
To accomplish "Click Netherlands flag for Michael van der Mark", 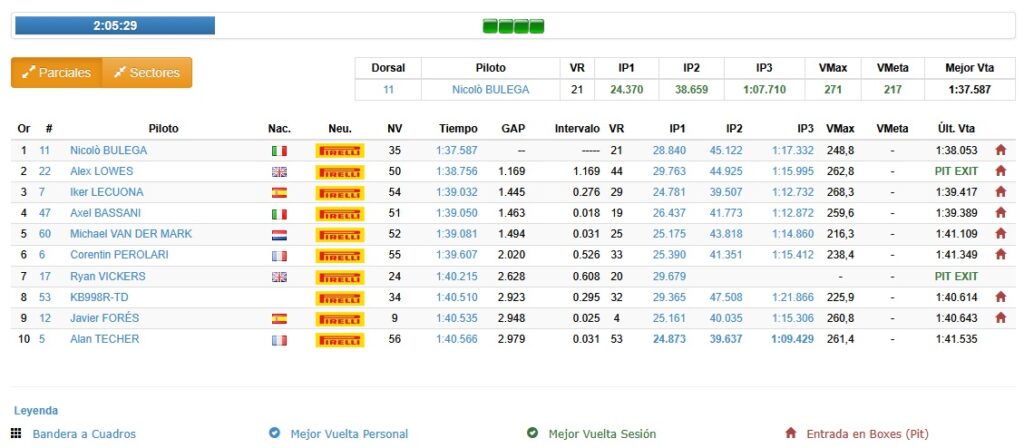I will (x=279, y=234).
